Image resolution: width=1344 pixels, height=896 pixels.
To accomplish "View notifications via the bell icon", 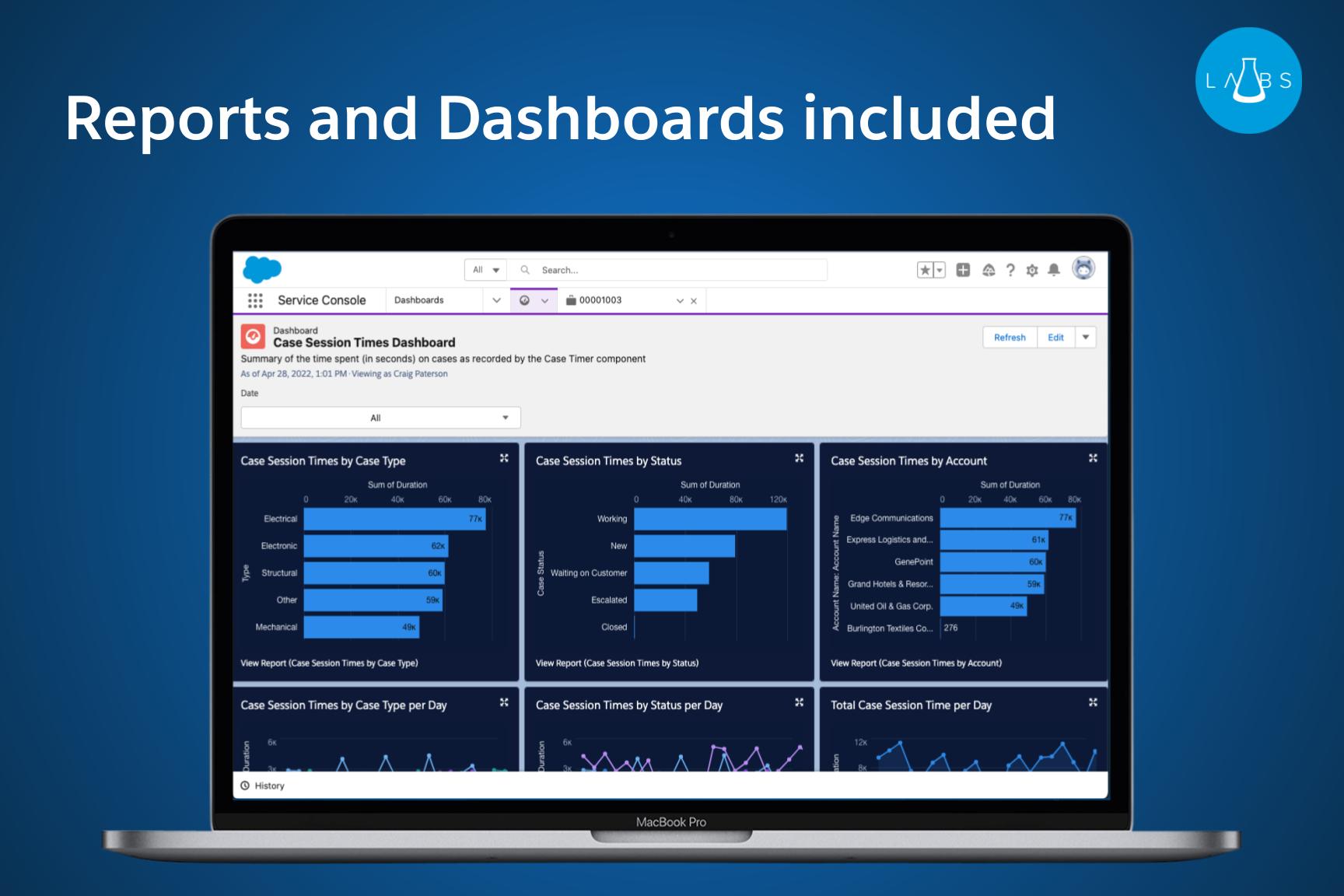I will point(1055,270).
